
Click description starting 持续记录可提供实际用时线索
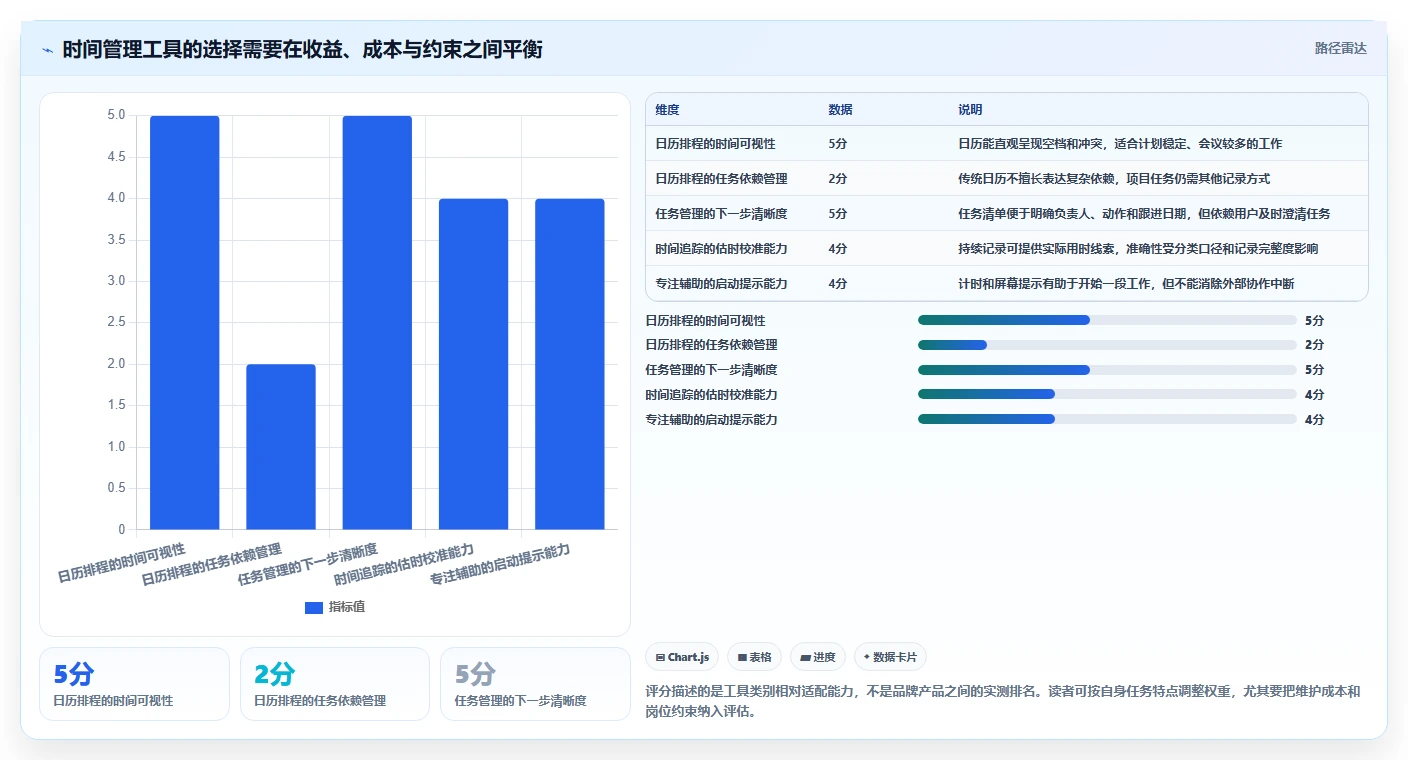coord(1138,249)
